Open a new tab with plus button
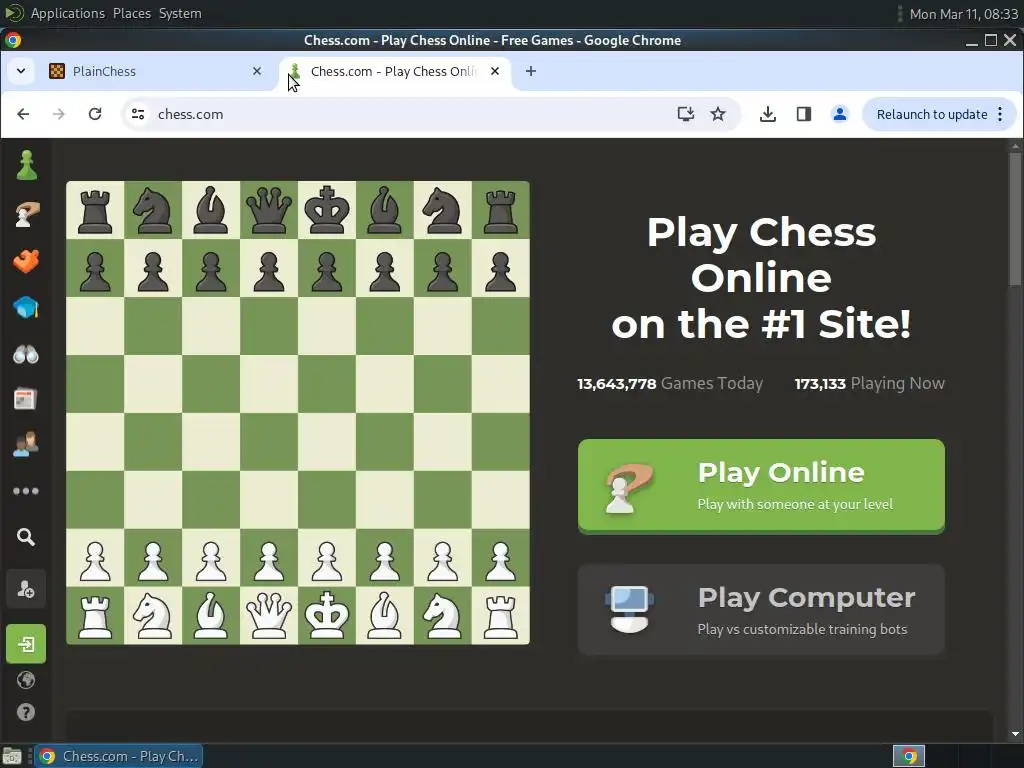Viewport: 1024px width, 768px height. point(531,71)
